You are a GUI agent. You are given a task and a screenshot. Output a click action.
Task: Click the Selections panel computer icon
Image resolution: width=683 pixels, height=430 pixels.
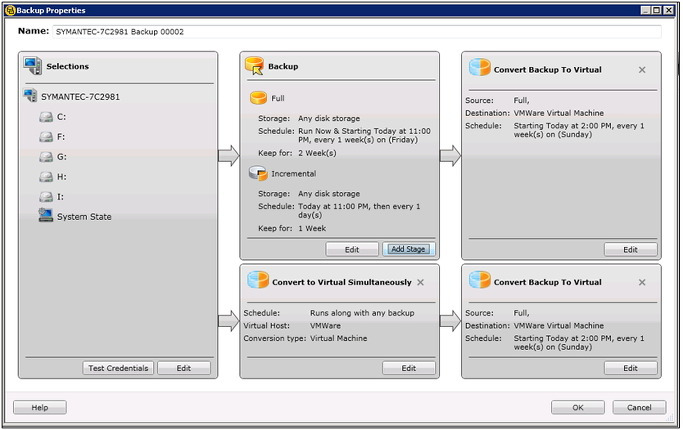[x=33, y=65]
